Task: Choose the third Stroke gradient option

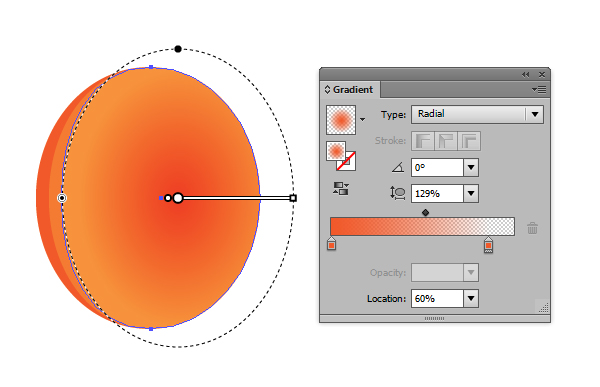Action: [469, 141]
